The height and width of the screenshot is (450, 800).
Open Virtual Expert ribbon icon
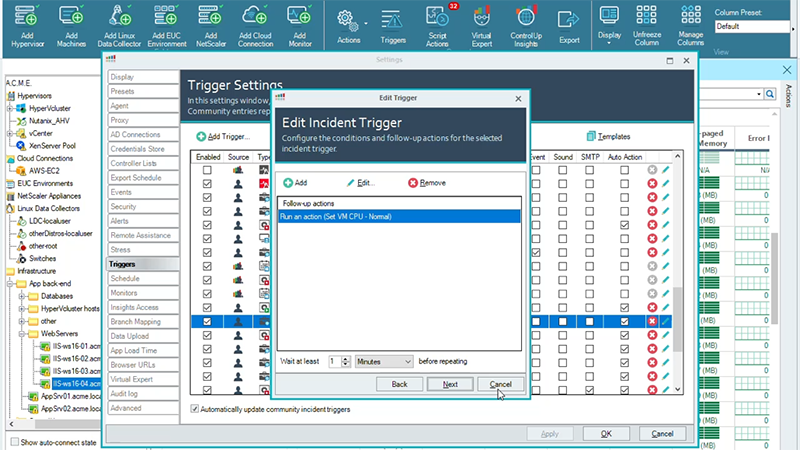click(481, 26)
